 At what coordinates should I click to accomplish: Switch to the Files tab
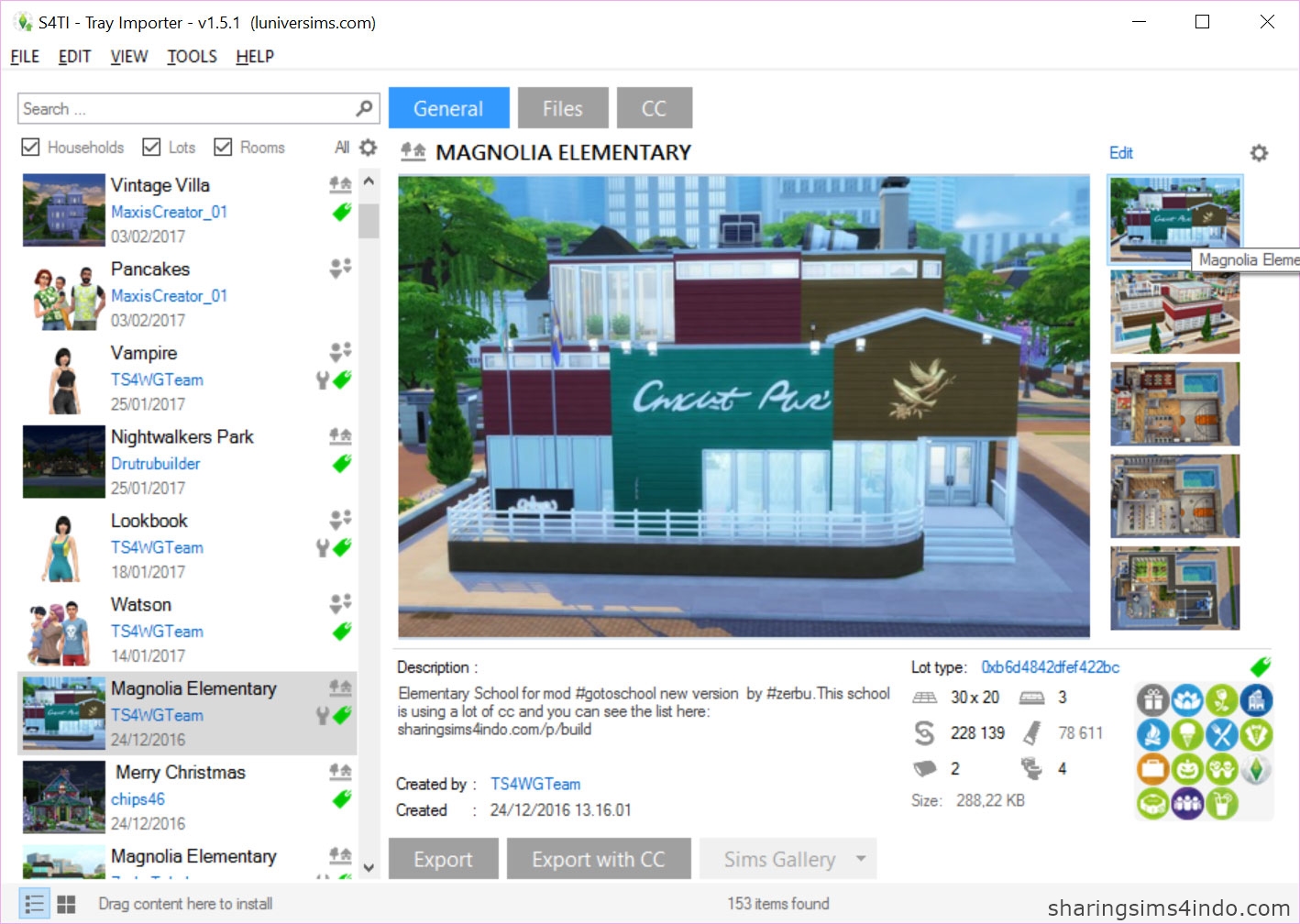[563, 108]
